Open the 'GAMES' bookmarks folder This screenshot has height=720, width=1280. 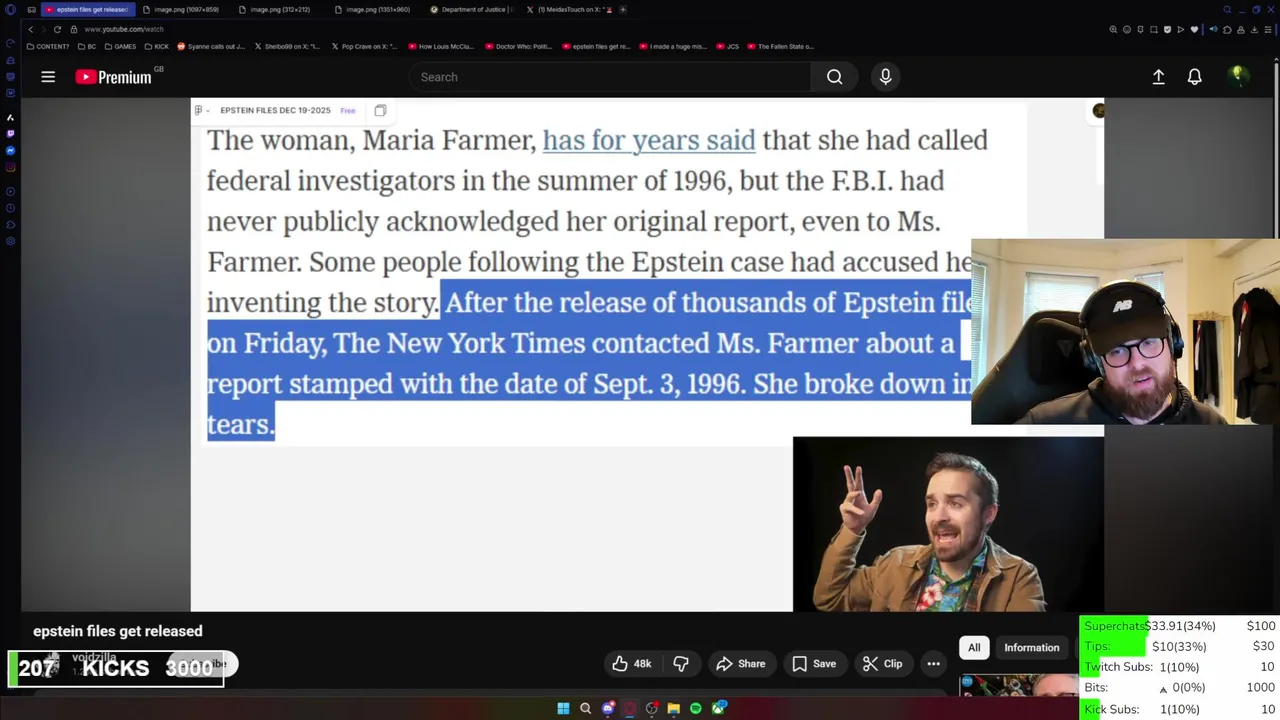(x=120, y=46)
